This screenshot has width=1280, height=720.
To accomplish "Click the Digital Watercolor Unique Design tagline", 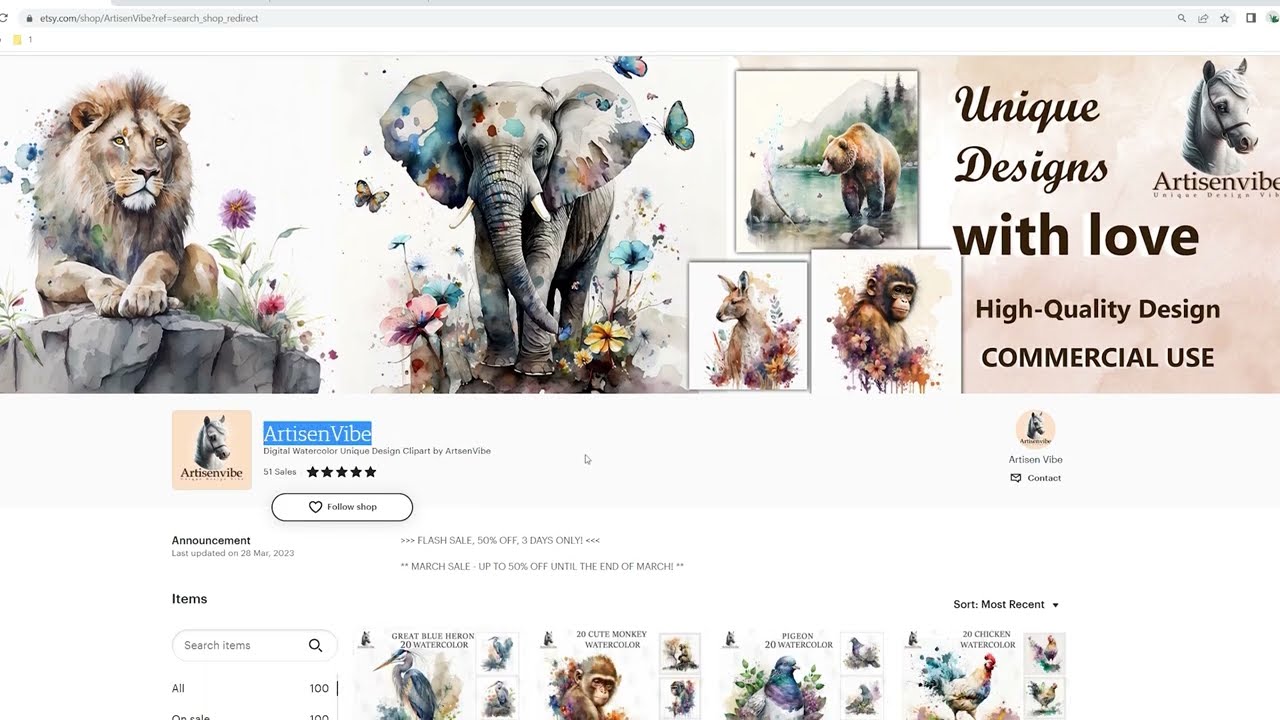I will pos(377,451).
